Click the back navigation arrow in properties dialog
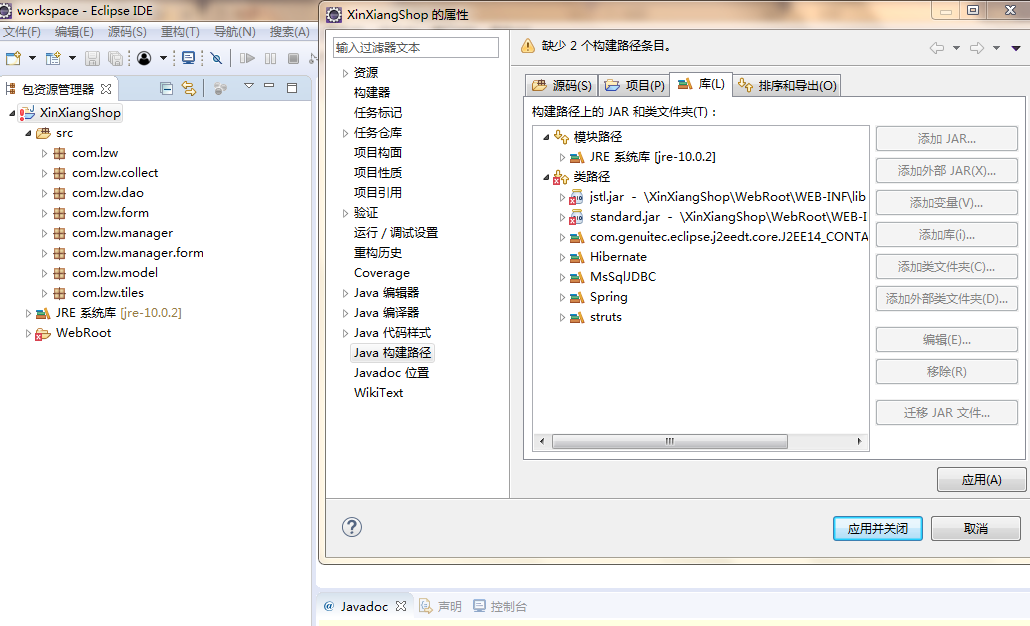The height and width of the screenshot is (626, 1030). (x=937, y=47)
